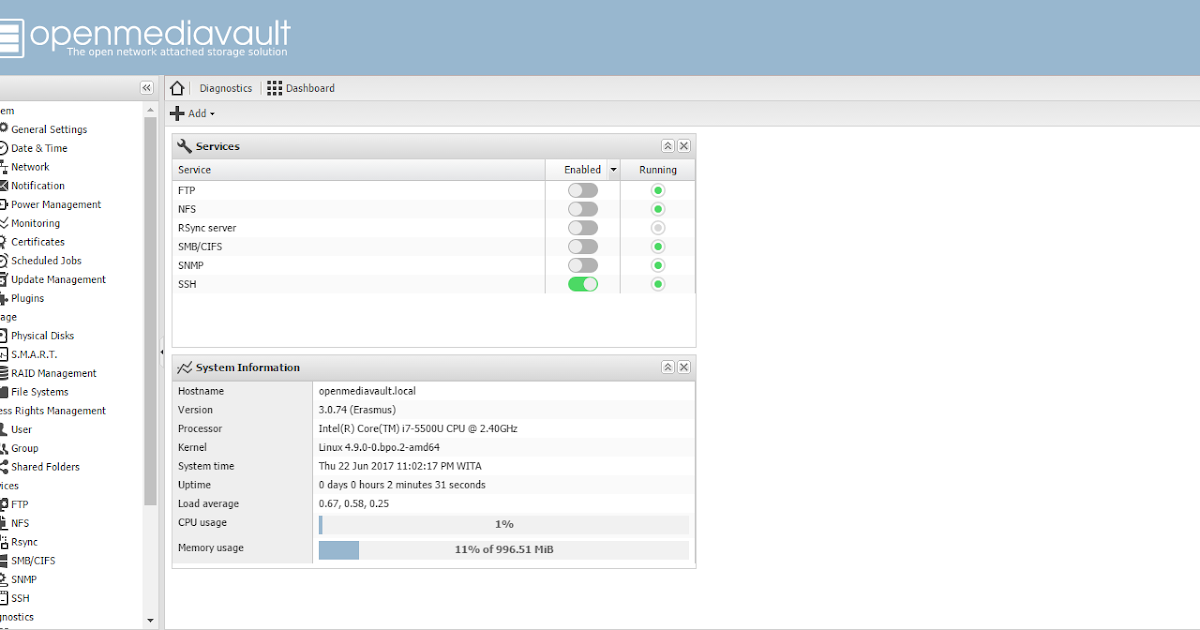Click the Memory usage progress bar
1200x630 pixels.
pyautogui.click(x=504, y=550)
